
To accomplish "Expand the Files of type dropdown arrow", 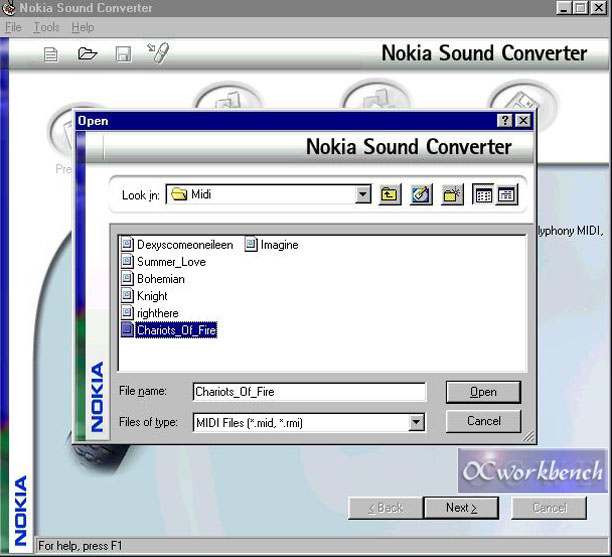I will coord(416,422).
